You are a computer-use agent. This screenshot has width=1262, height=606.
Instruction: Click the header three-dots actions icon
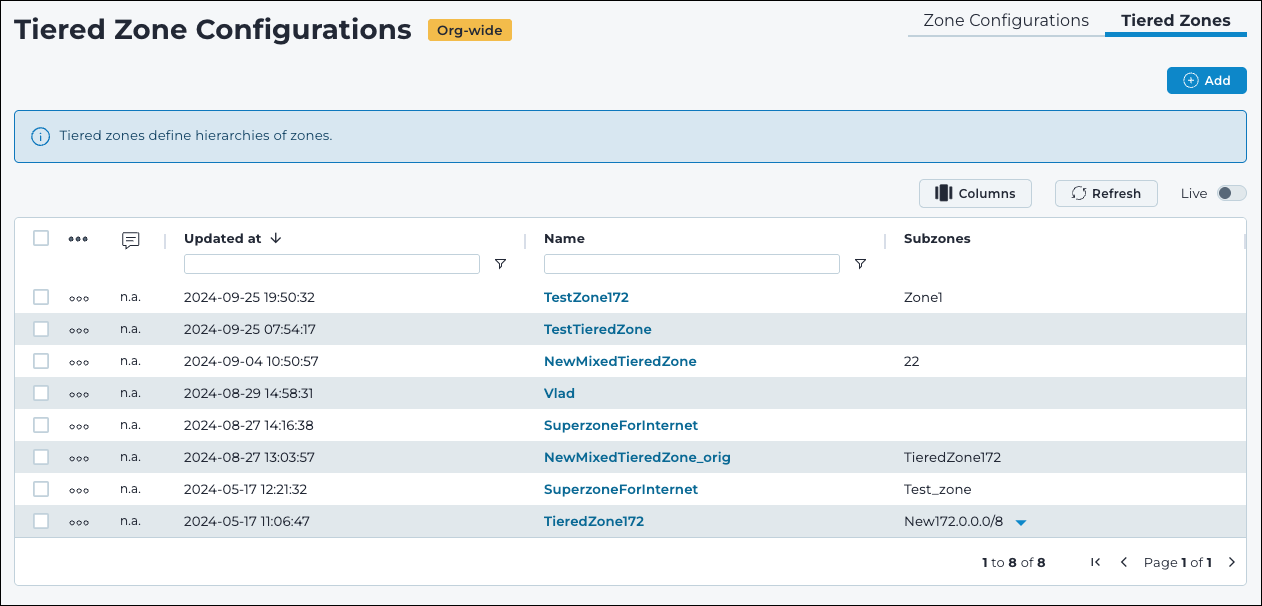[x=79, y=239]
